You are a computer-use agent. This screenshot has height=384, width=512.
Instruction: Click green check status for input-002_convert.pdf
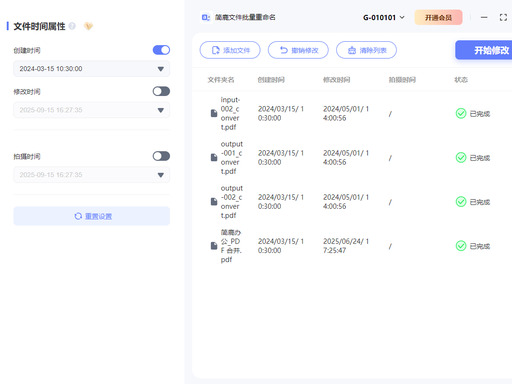coord(461,114)
